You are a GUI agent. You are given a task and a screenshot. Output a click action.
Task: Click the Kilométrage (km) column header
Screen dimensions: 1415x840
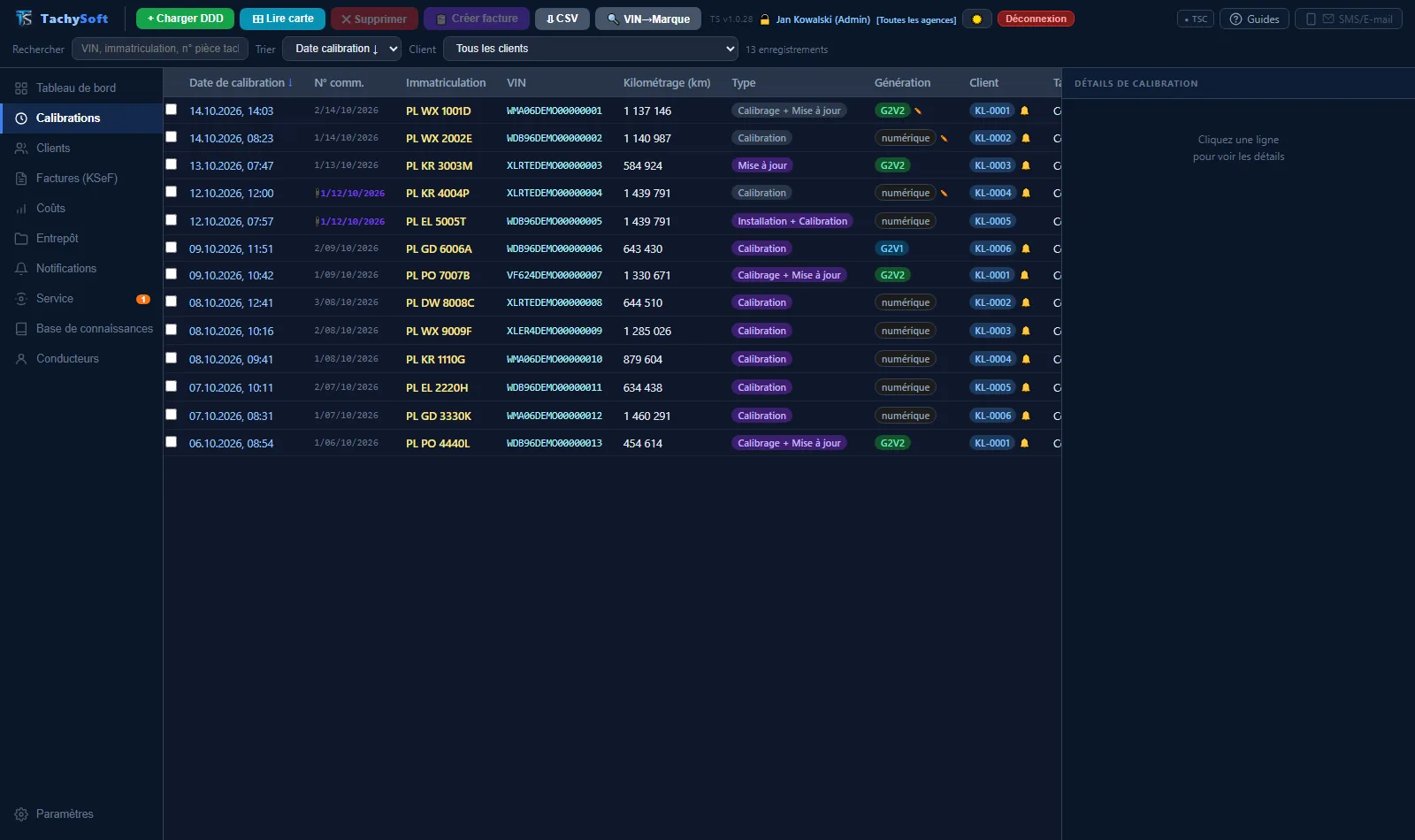(667, 82)
